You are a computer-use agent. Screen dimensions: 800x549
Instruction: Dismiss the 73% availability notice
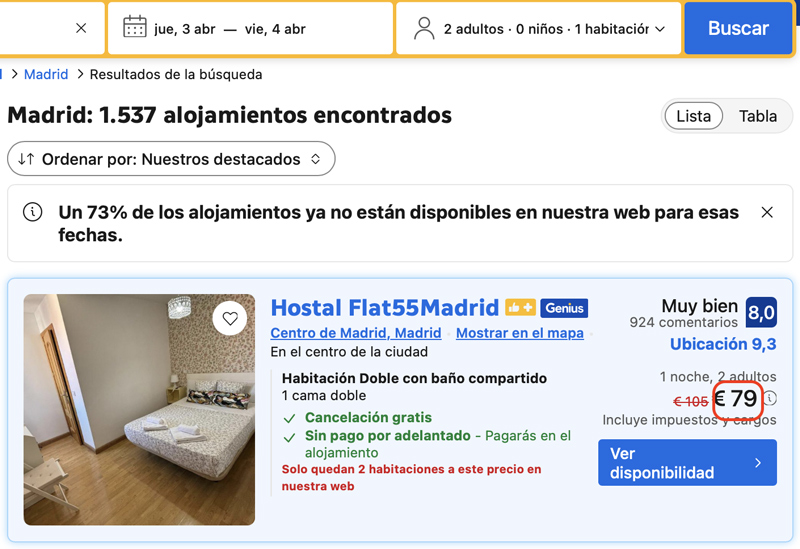click(x=767, y=212)
